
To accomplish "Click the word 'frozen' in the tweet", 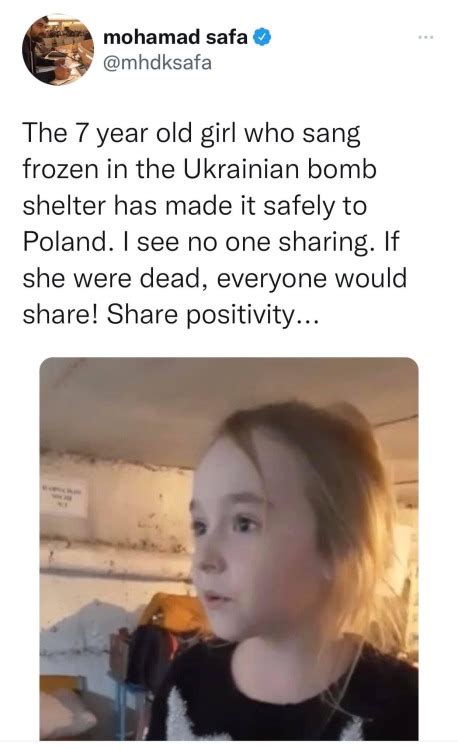I will point(60,169).
